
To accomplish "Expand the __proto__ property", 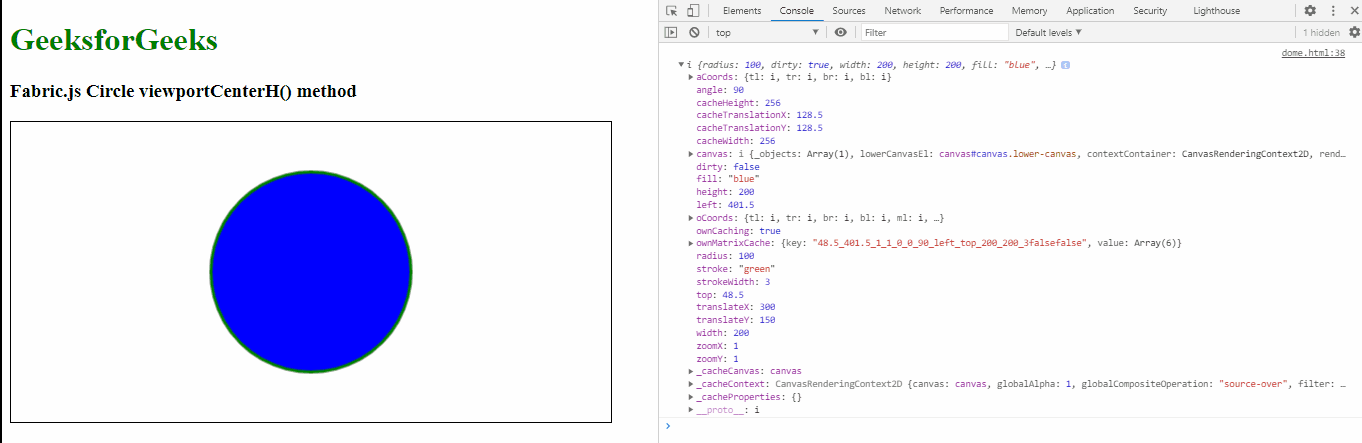I will (691, 410).
